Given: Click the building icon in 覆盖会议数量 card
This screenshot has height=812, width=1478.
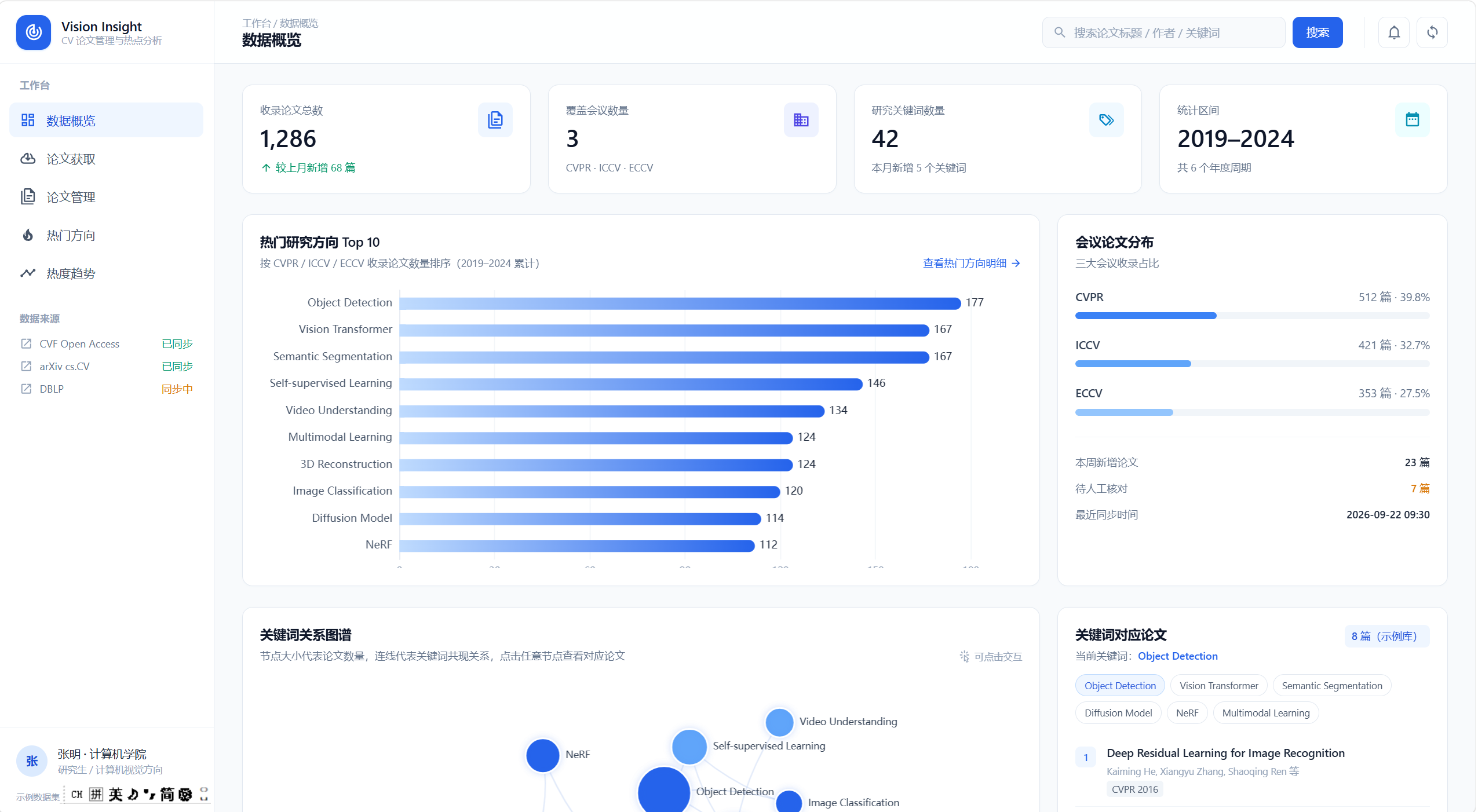Looking at the screenshot, I should coord(801,120).
